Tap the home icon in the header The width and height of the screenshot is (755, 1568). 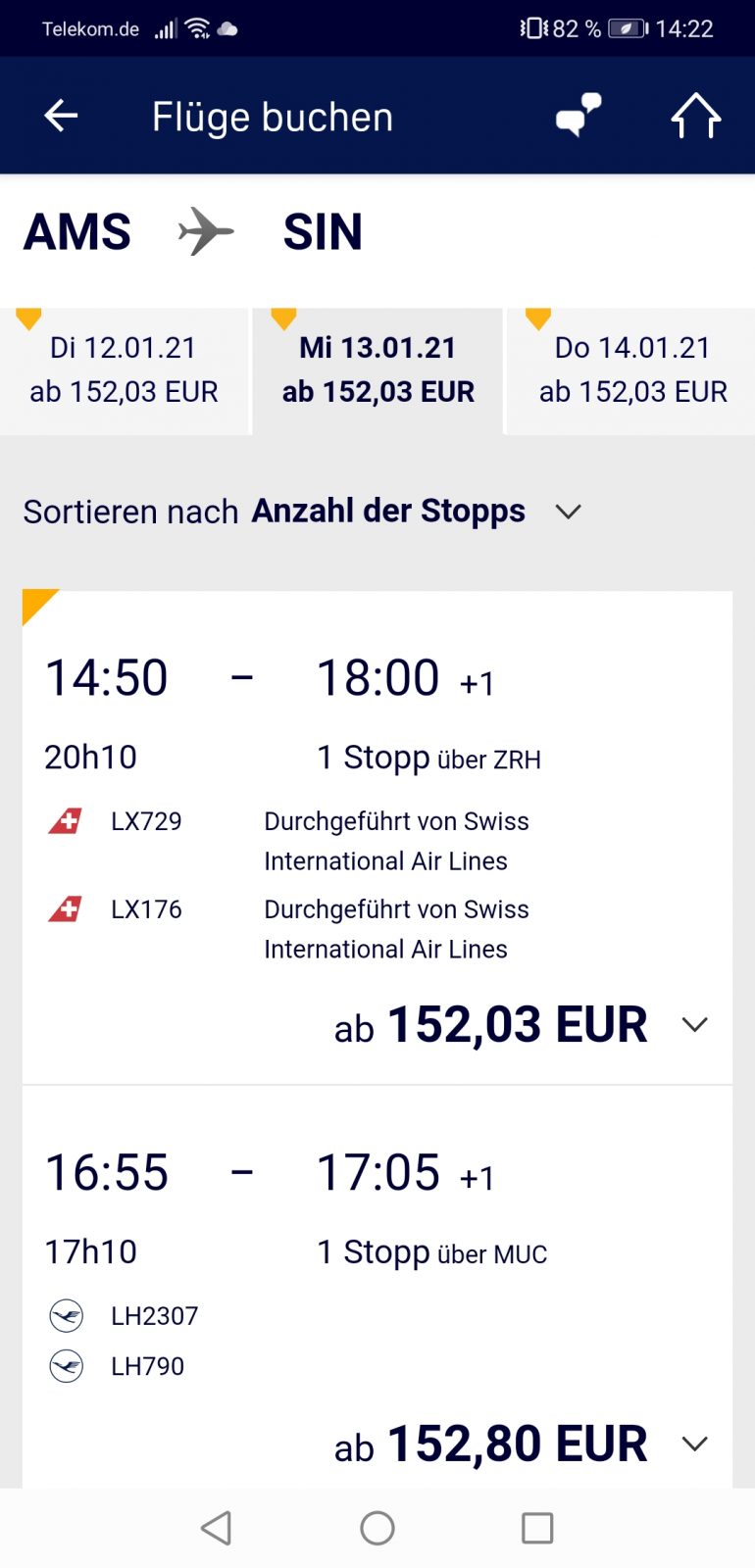695,116
